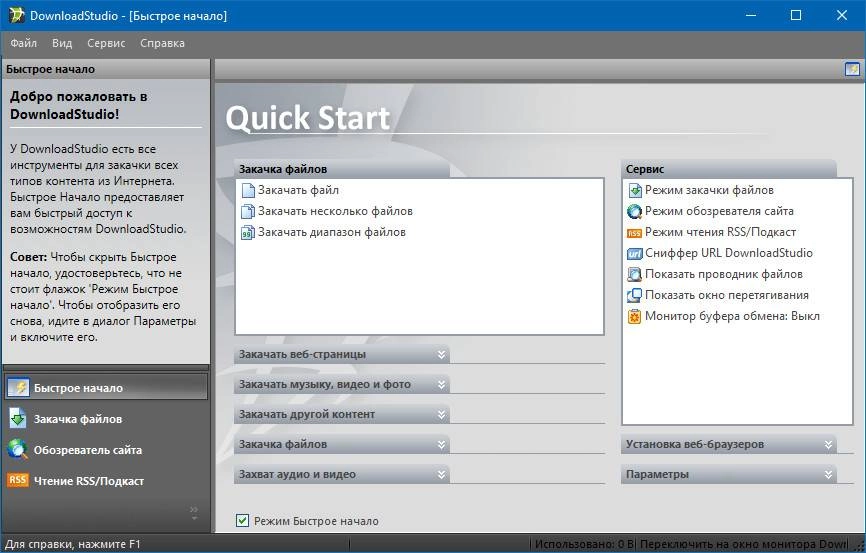Switch to 'Быстрое начало' sidebar tab
The height and width of the screenshot is (553, 866).
tap(106, 388)
